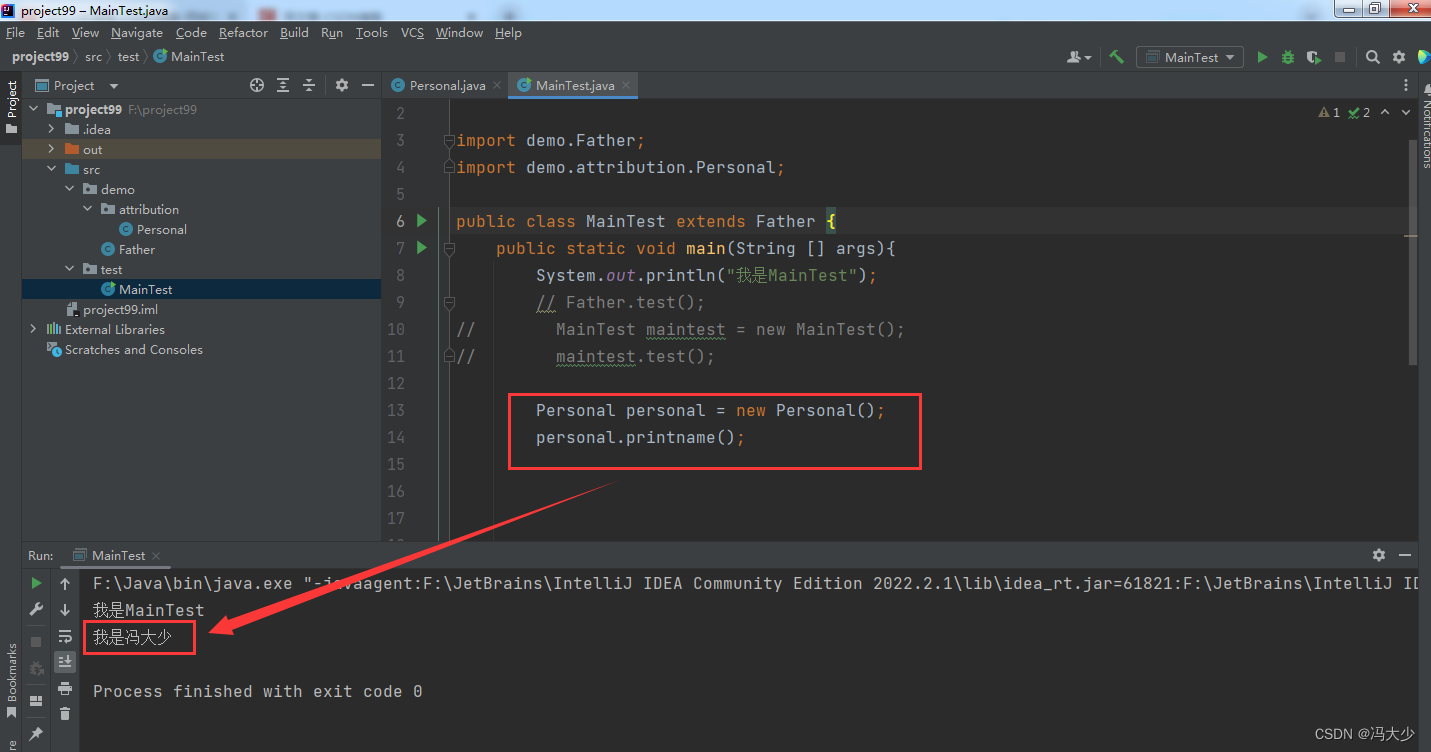This screenshot has height=752, width=1431.
Task: Rerun MainTest in Run panel
Action: [36, 583]
